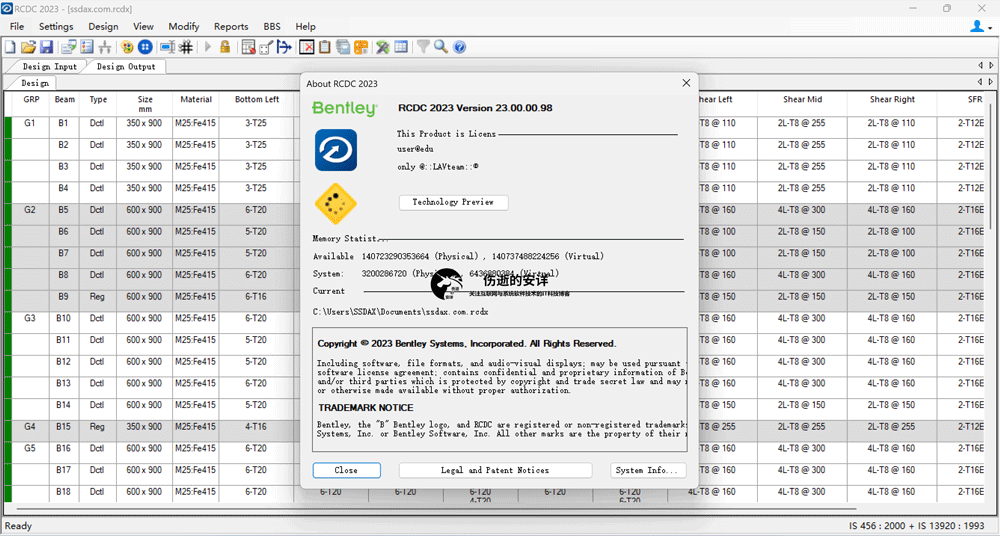Click the New file toolbar icon
This screenshot has width=1000, height=536.
pyautogui.click(x=9, y=47)
